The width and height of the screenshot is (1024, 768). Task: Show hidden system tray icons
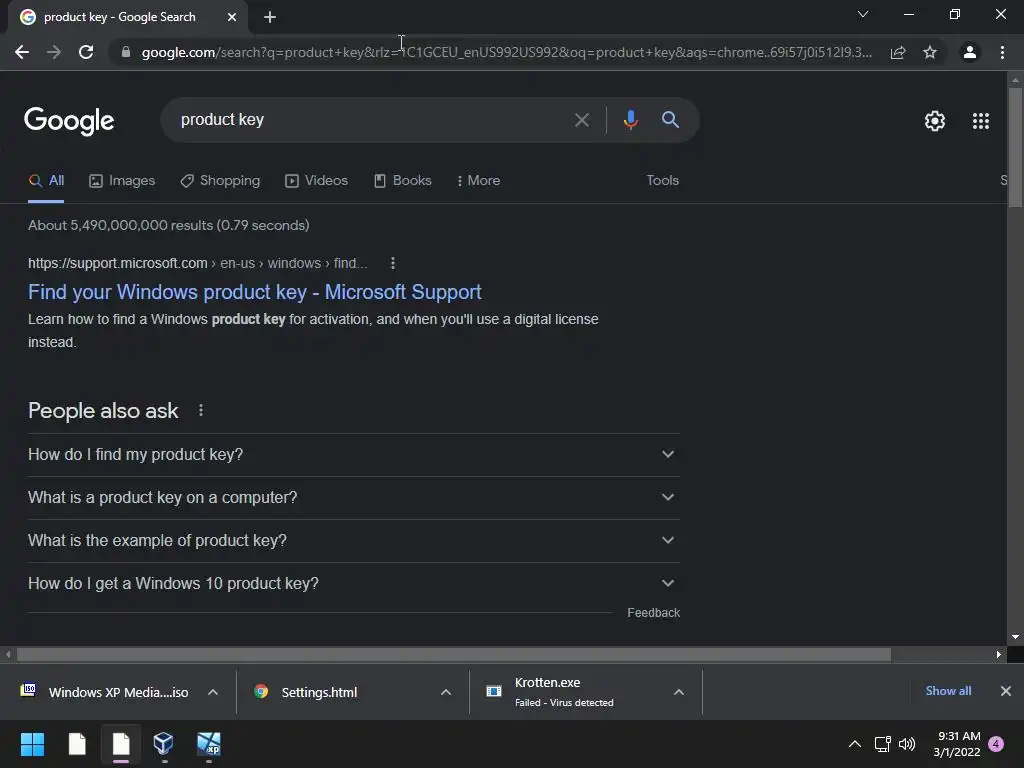[x=855, y=744]
